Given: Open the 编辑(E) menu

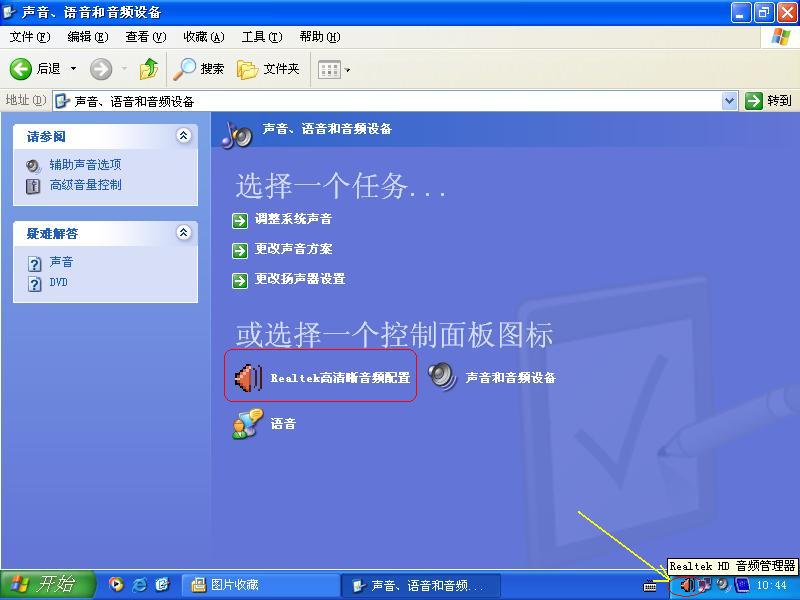Looking at the screenshot, I should tap(88, 37).
